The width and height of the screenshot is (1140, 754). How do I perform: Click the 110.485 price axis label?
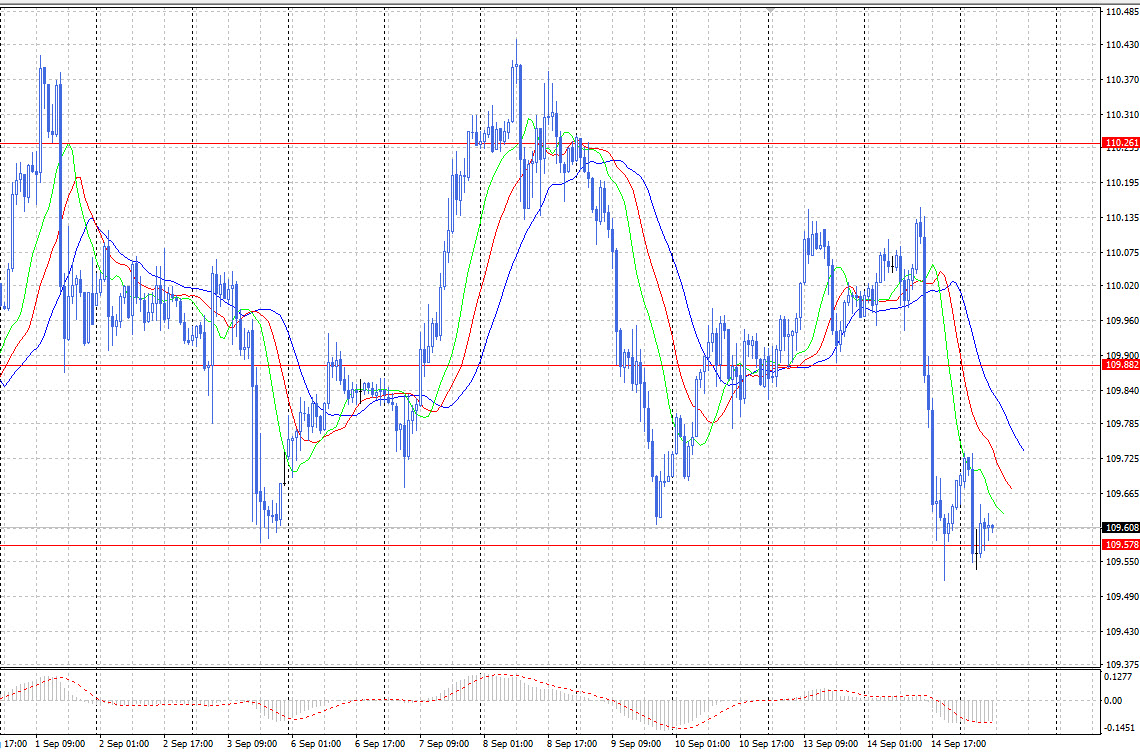(x=1122, y=12)
